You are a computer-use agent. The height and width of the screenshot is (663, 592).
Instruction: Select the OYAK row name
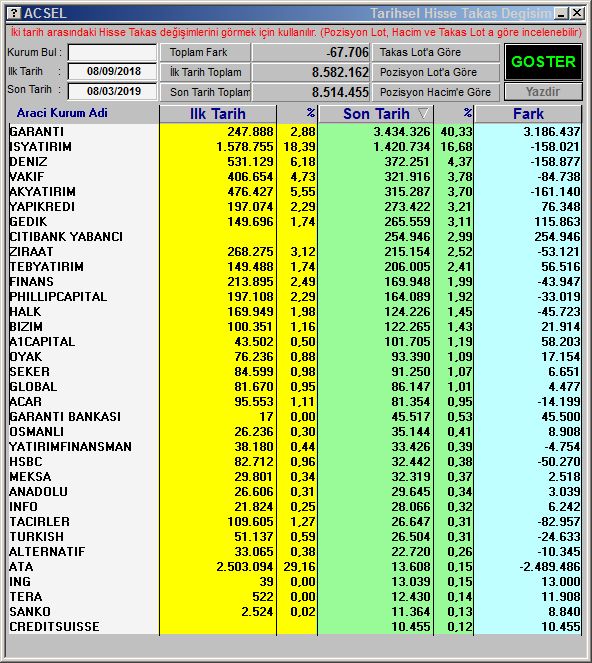point(26,357)
